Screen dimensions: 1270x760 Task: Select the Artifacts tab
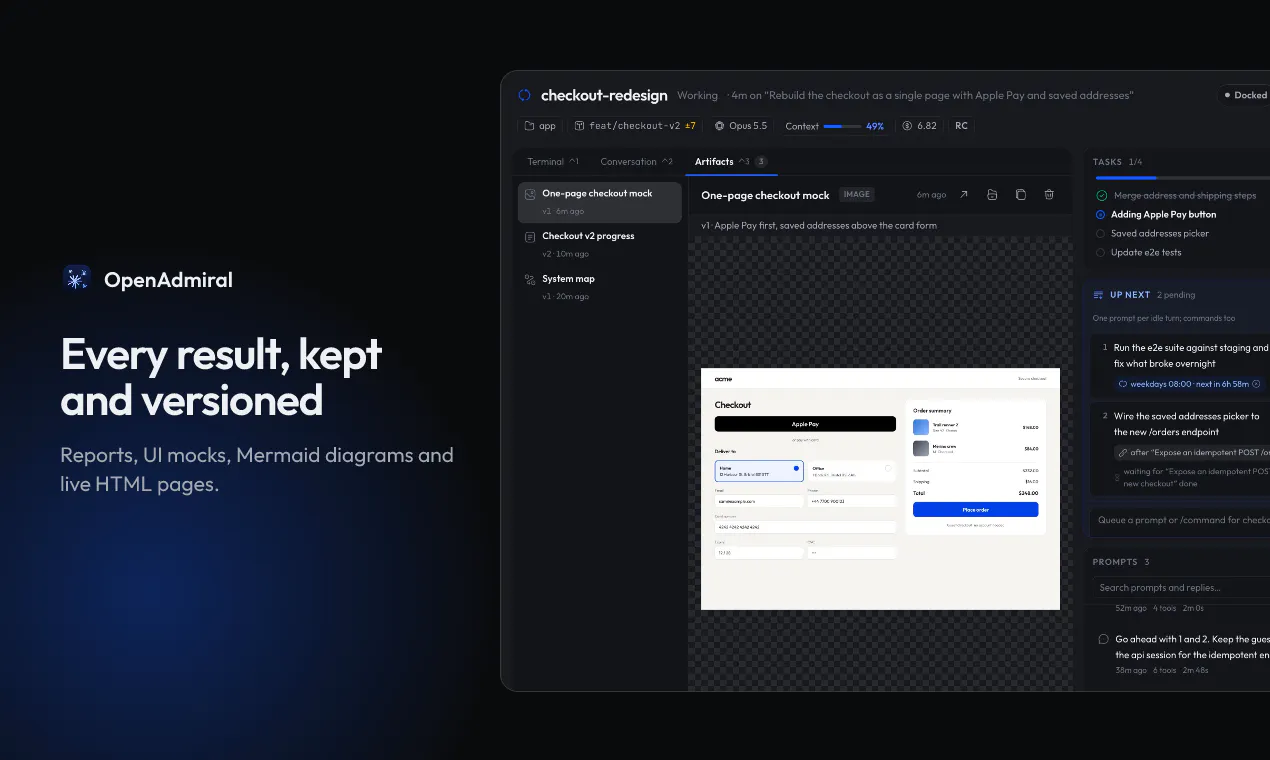(731, 161)
